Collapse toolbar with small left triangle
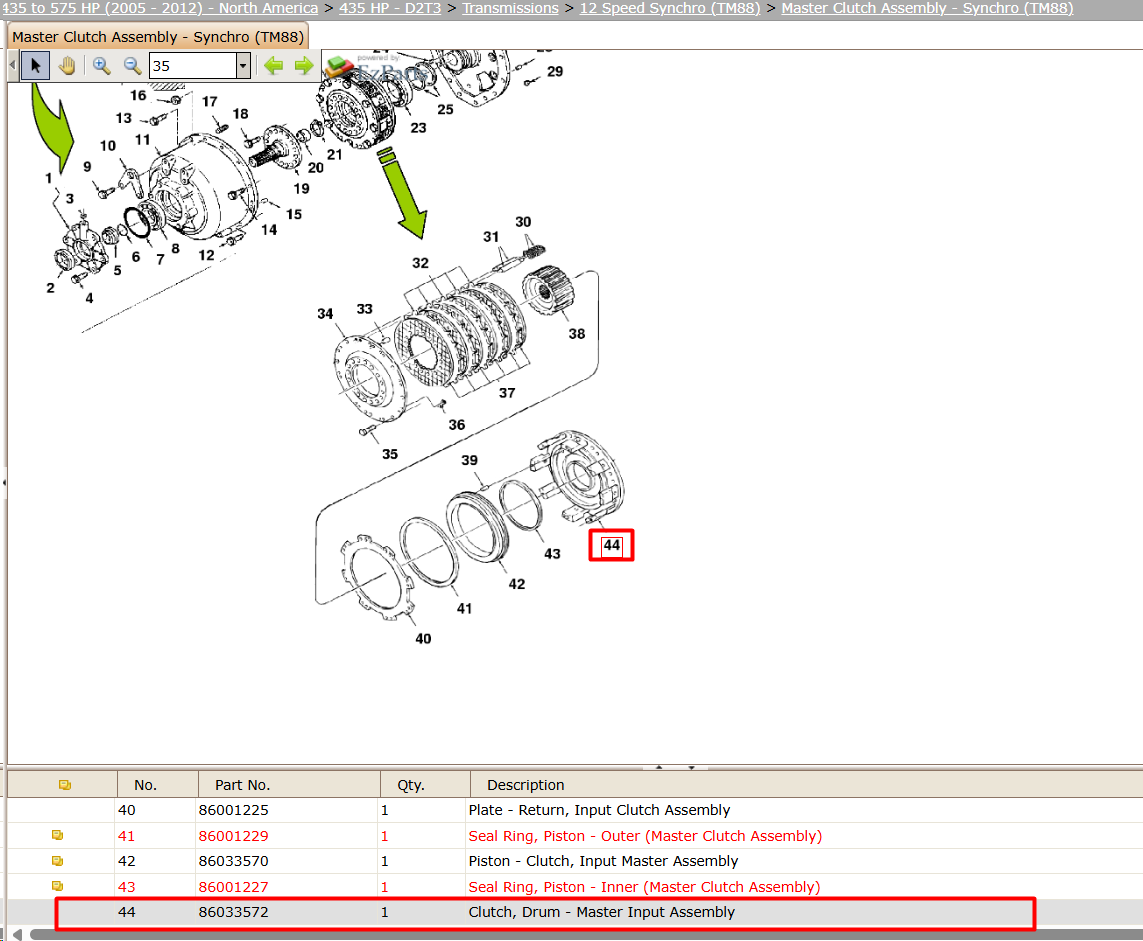 [12, 66]
